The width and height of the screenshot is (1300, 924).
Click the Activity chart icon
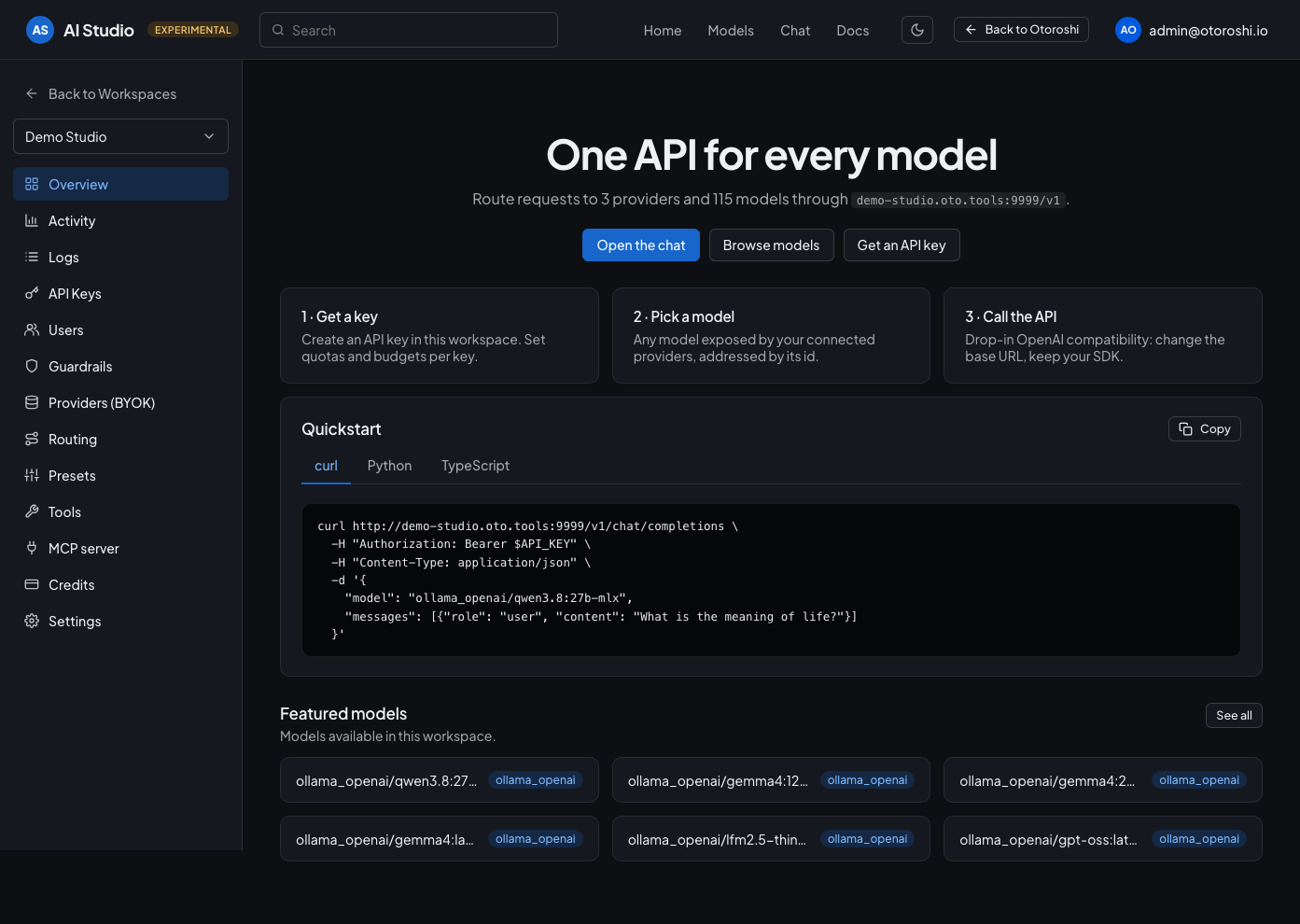(32, 220)
